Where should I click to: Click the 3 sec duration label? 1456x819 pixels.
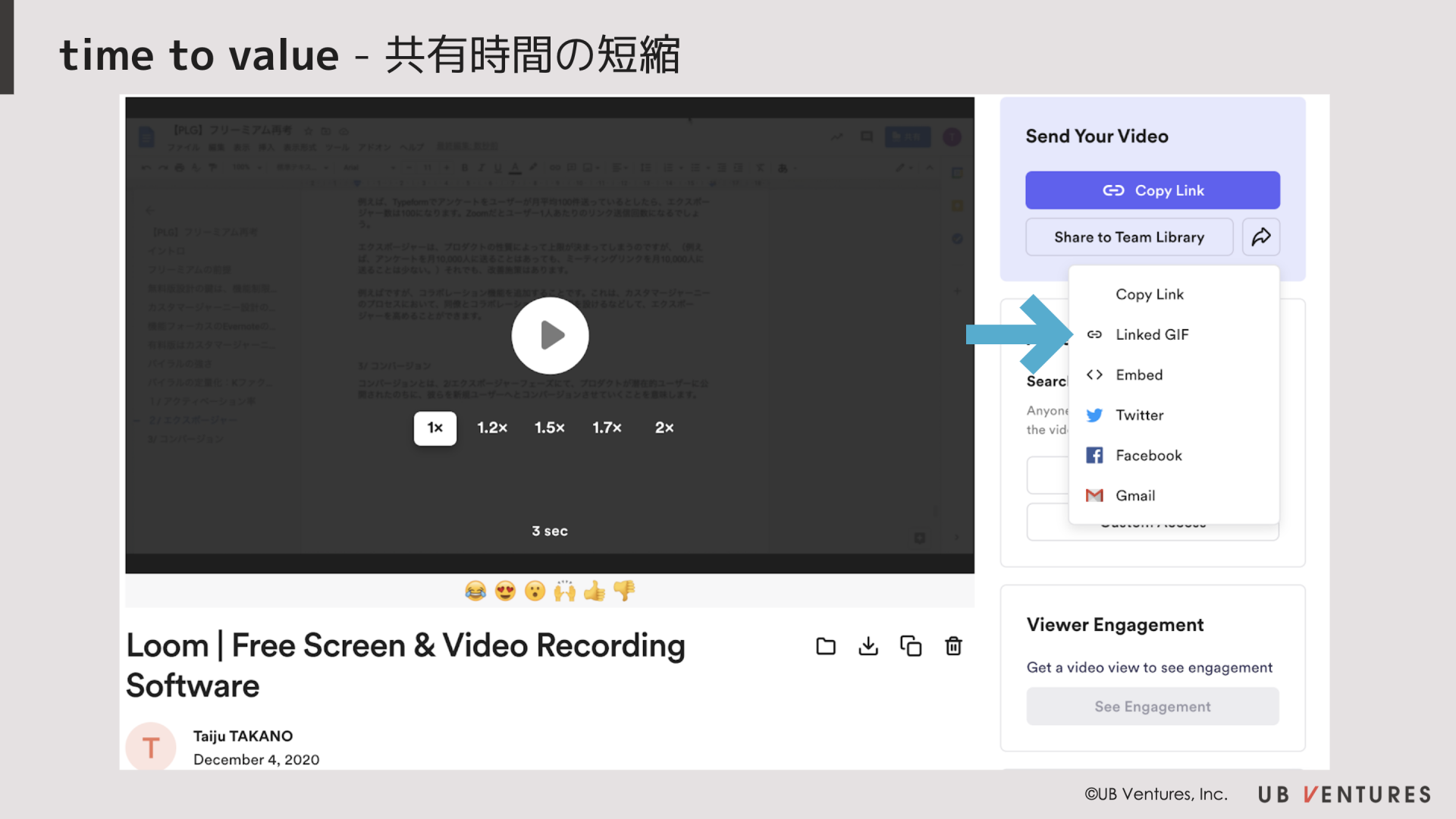pos(550,531)
